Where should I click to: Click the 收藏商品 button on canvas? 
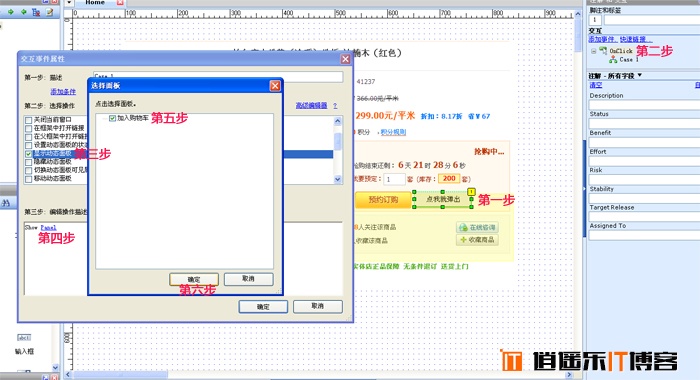[x=477, y=240]
